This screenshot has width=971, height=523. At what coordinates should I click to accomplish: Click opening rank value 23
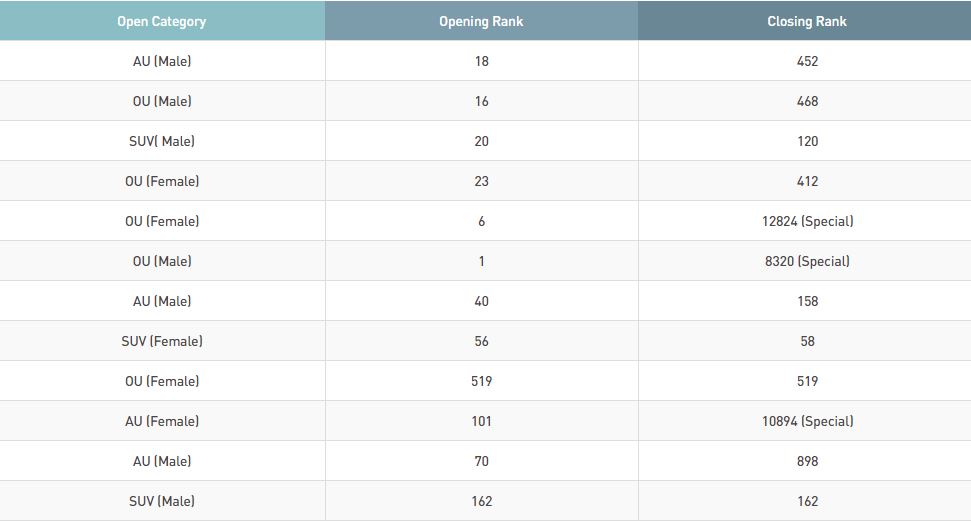click(x=481, y=181)
